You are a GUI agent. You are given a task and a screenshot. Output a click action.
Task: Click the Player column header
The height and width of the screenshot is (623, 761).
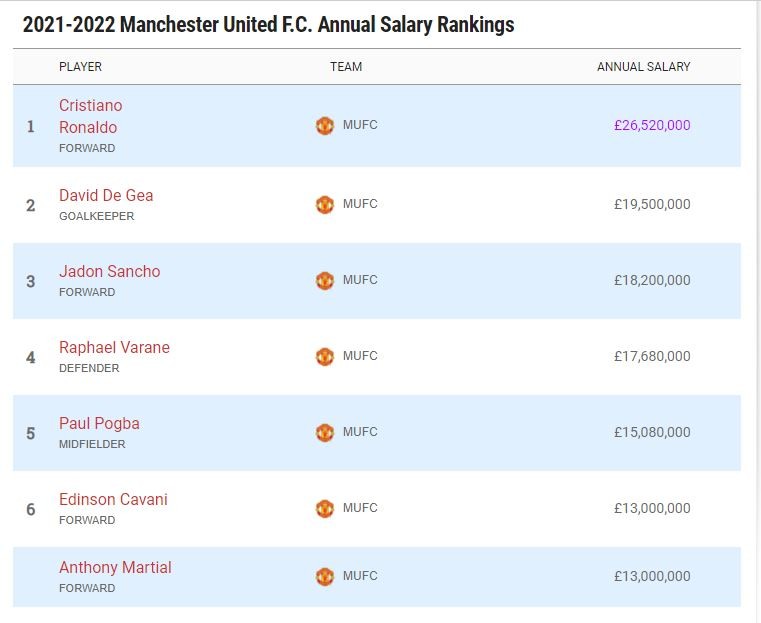[80, 67]
